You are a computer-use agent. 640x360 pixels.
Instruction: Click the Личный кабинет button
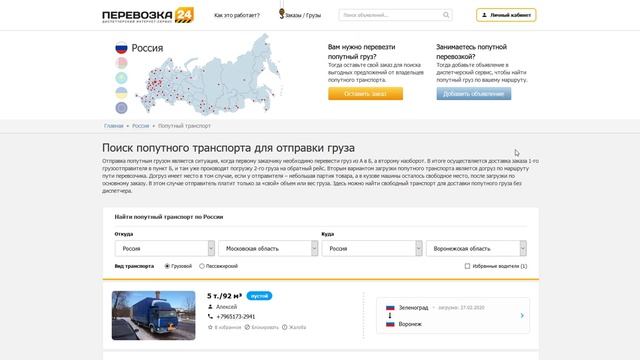(x=506, y=15)
